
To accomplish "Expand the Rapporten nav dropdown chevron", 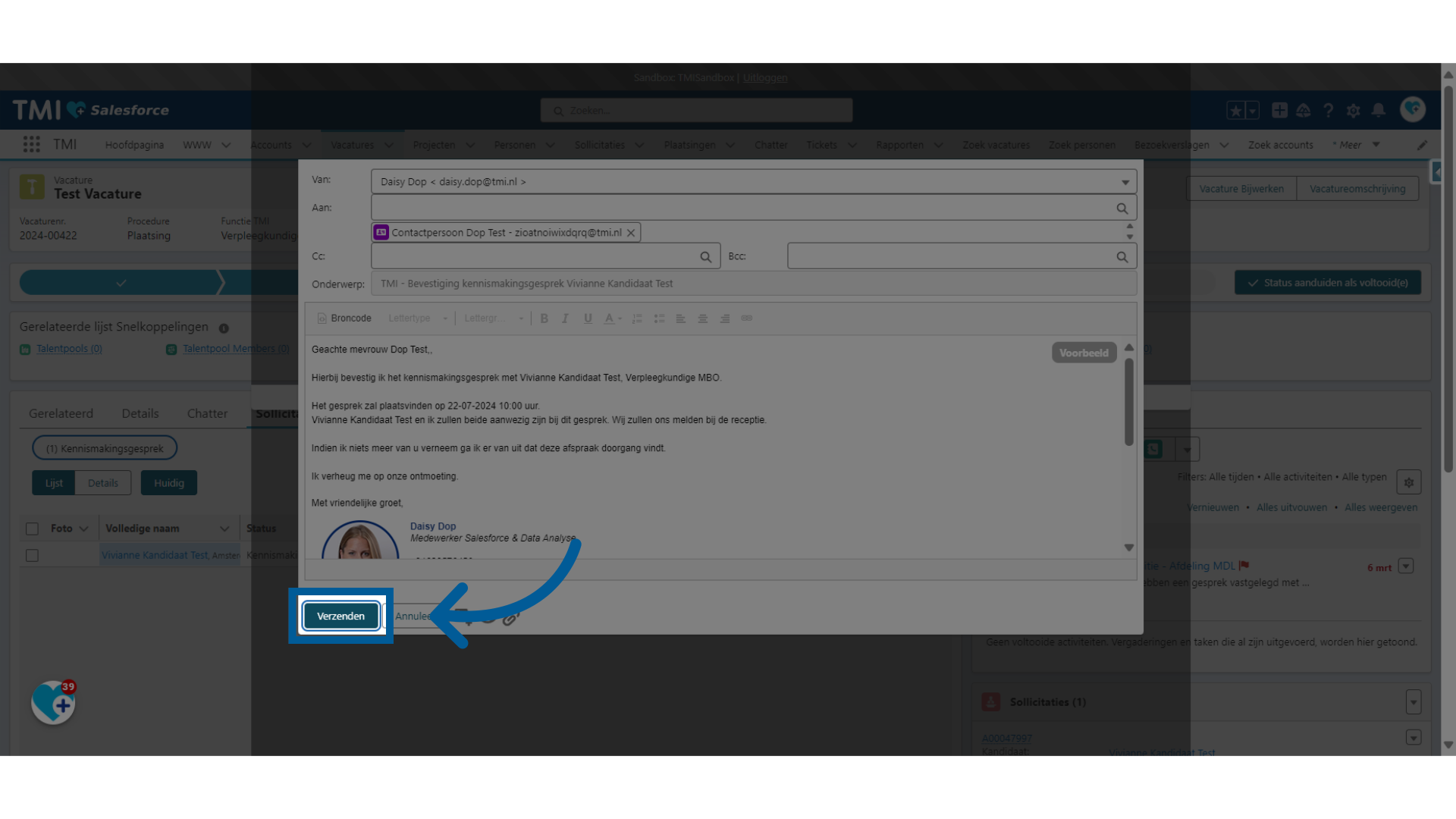I will point(938,145).
